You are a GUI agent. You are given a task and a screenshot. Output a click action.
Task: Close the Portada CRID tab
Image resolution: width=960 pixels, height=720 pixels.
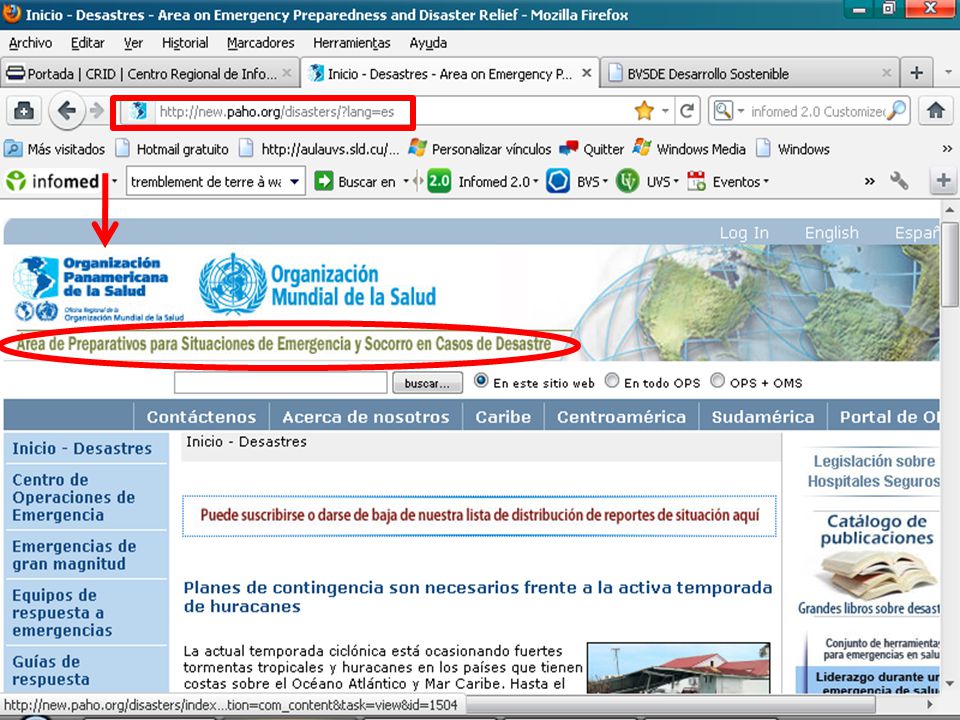287,73
